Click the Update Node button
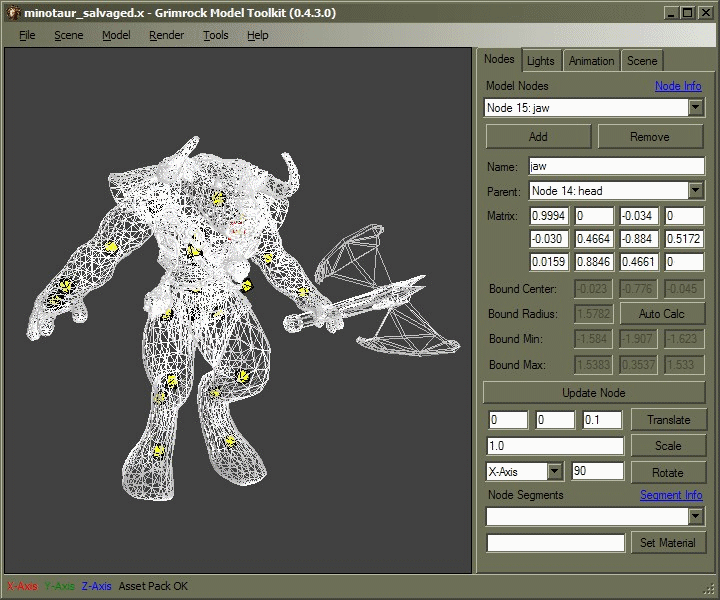 click(x=594, y=393)
